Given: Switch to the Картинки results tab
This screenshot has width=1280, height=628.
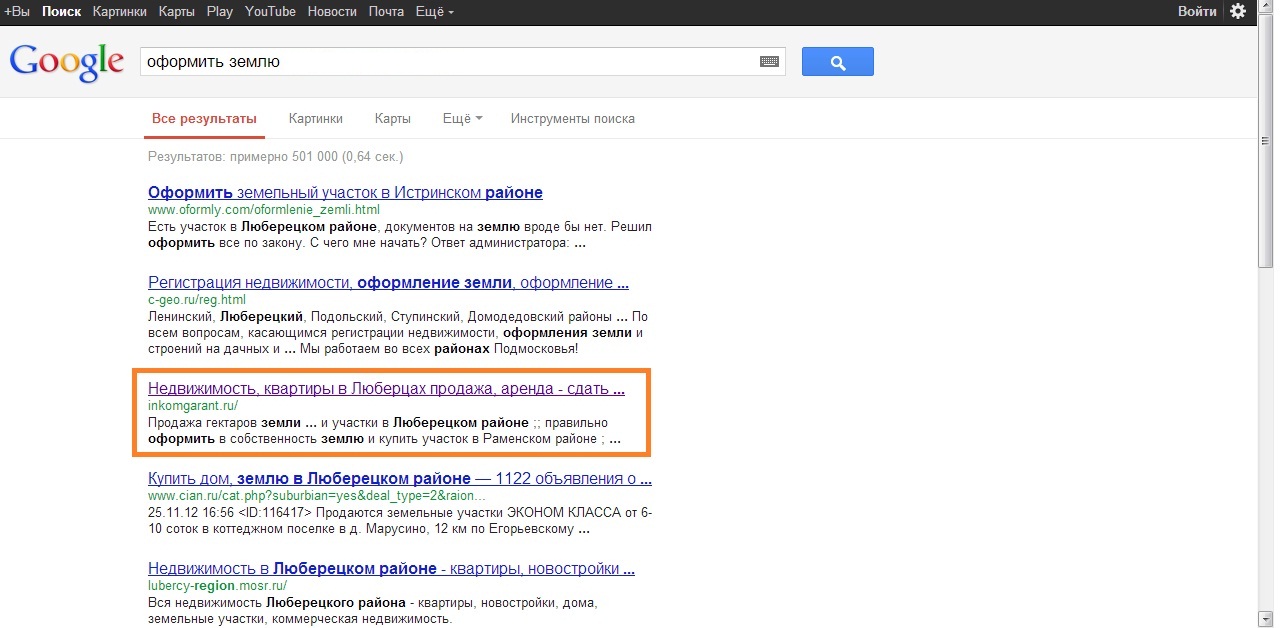Looking at the screenshot, I should 316,118.
